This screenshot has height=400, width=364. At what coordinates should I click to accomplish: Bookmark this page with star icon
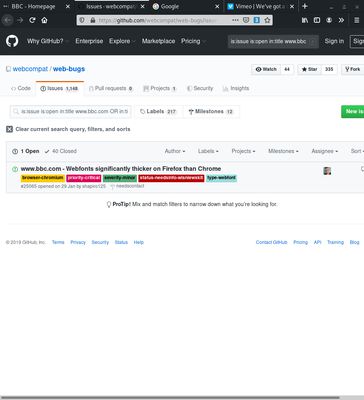[267, 20]
